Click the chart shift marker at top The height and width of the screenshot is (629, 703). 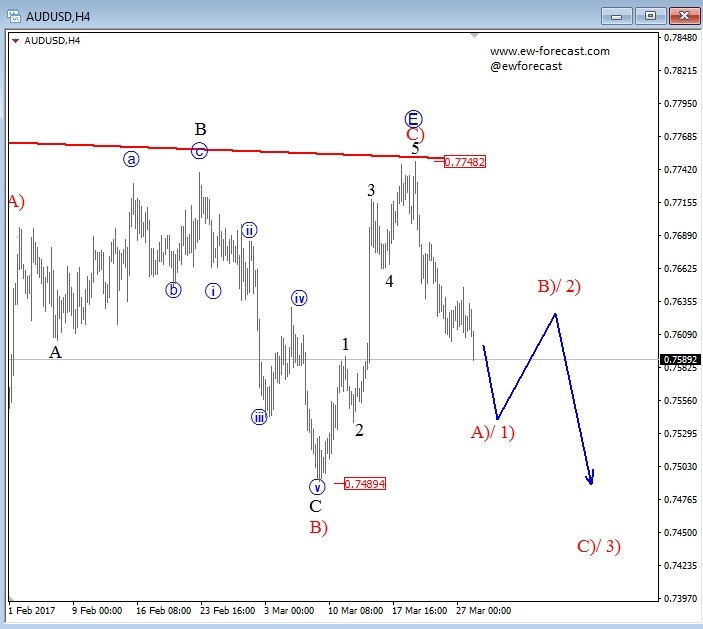474,35
